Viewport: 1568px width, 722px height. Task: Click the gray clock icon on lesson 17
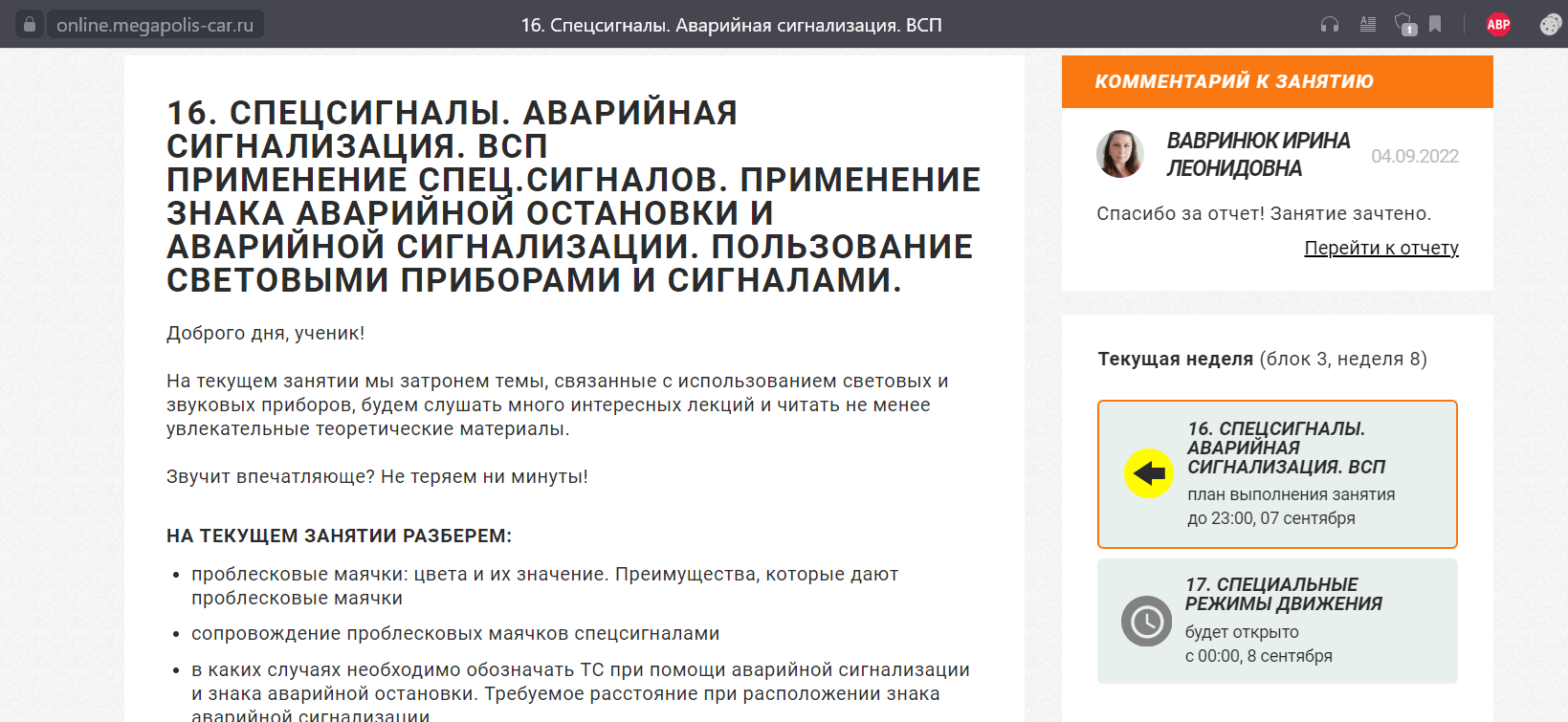(x=1146, y=622)
